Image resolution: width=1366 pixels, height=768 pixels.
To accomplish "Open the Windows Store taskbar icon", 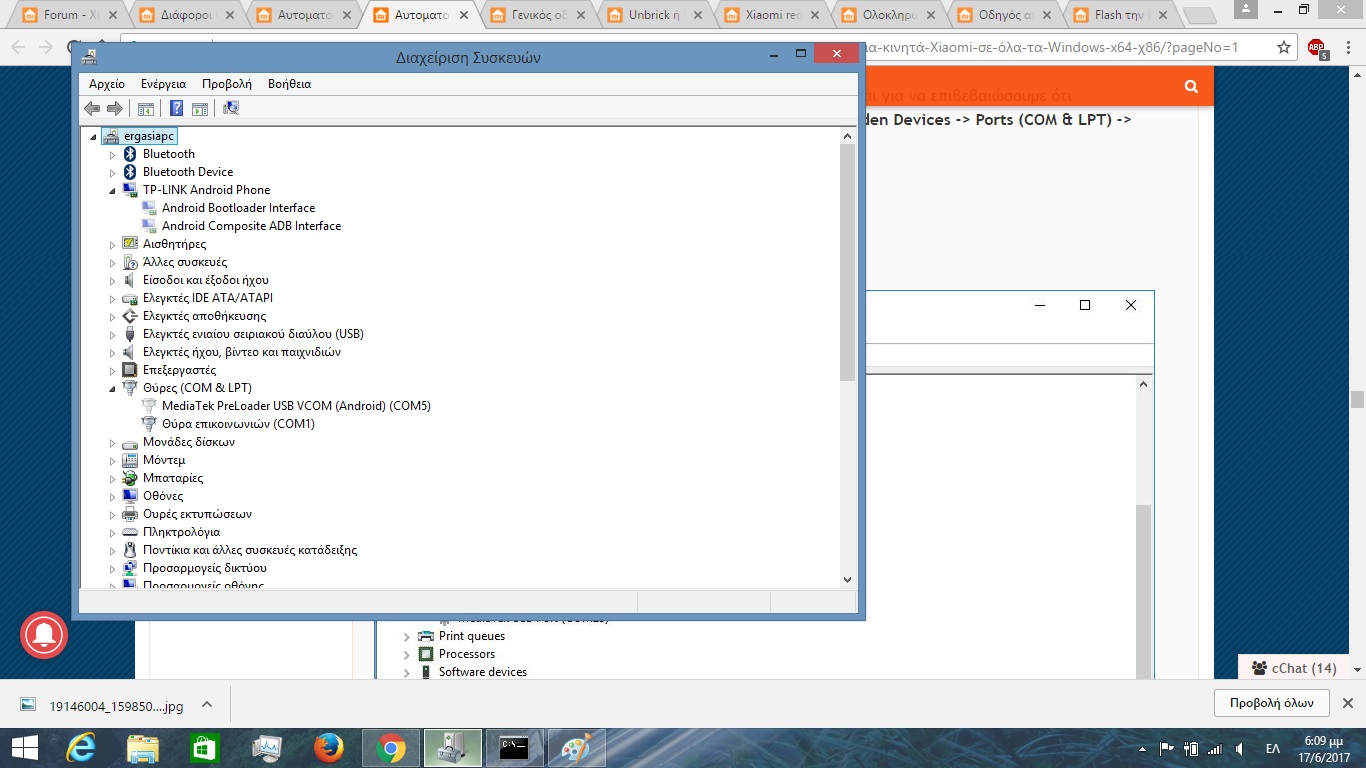I will [205, 747].
